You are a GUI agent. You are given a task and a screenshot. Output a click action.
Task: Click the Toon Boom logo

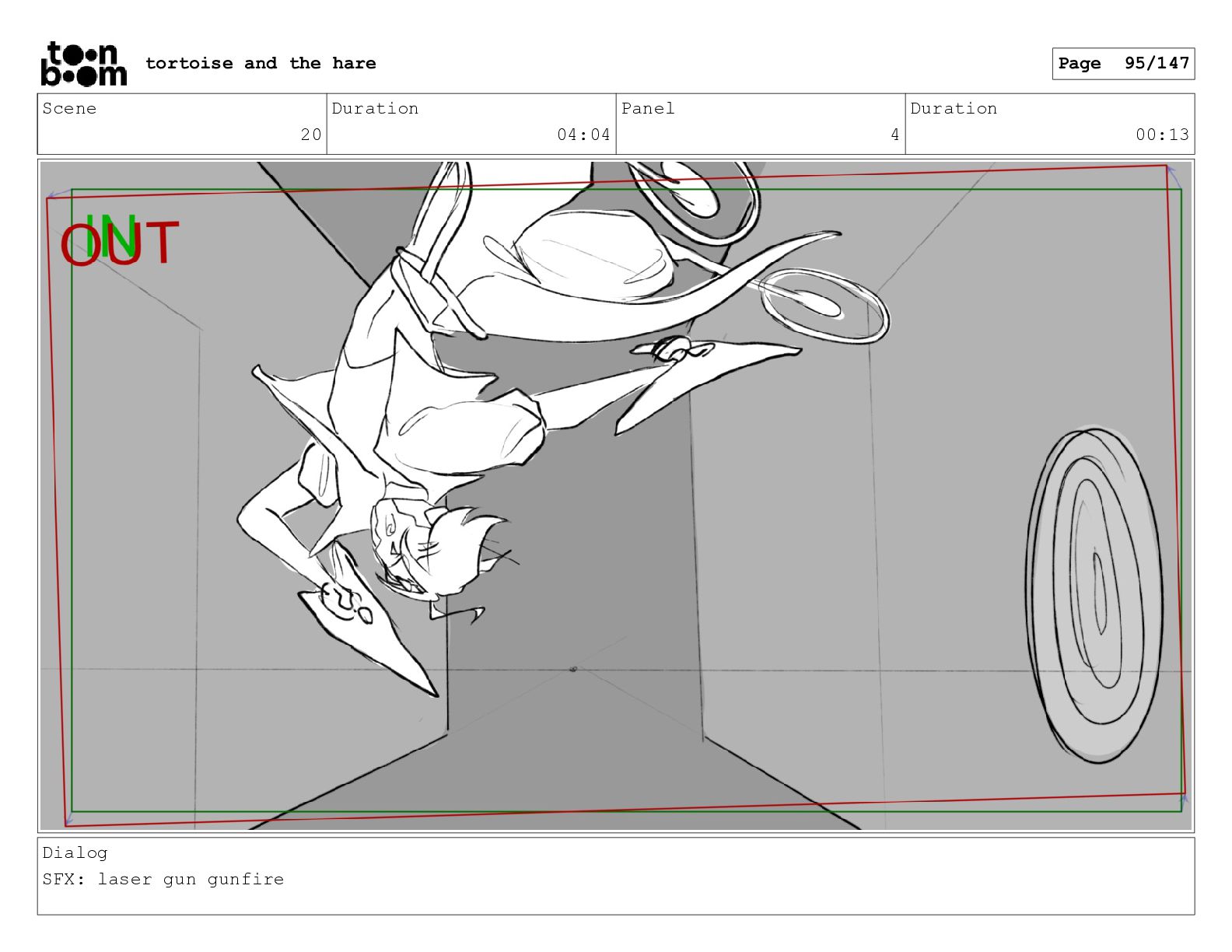click(x=83, y=63)
